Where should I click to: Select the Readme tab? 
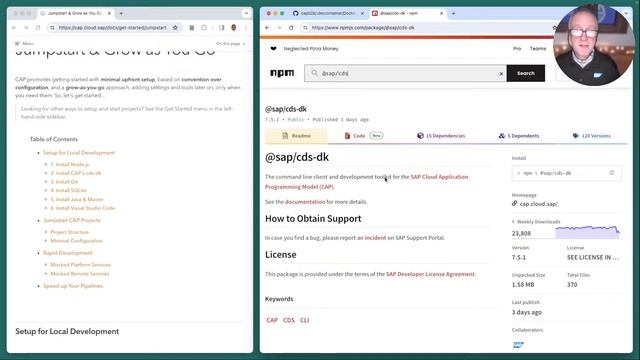pyautogui.click(x=296, y=136)
